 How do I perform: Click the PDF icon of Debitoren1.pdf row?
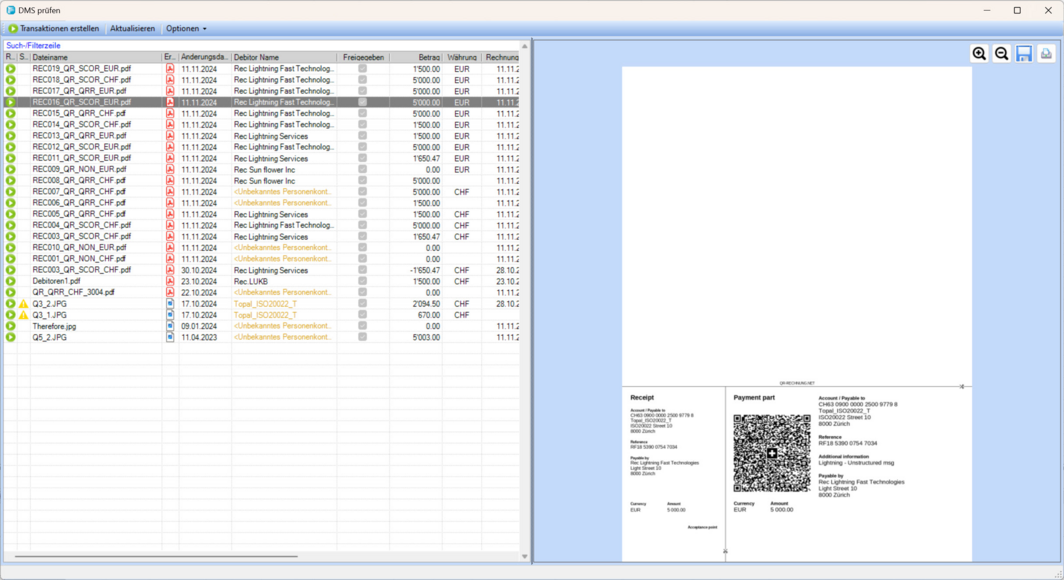click(170, 281)
